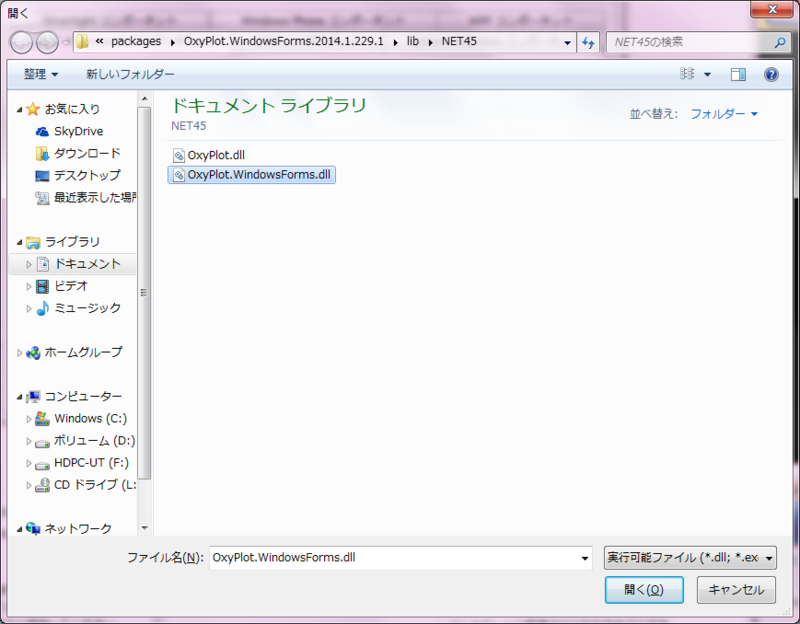
Task: Open address bar history dropdown
Action: click(567, 42)
